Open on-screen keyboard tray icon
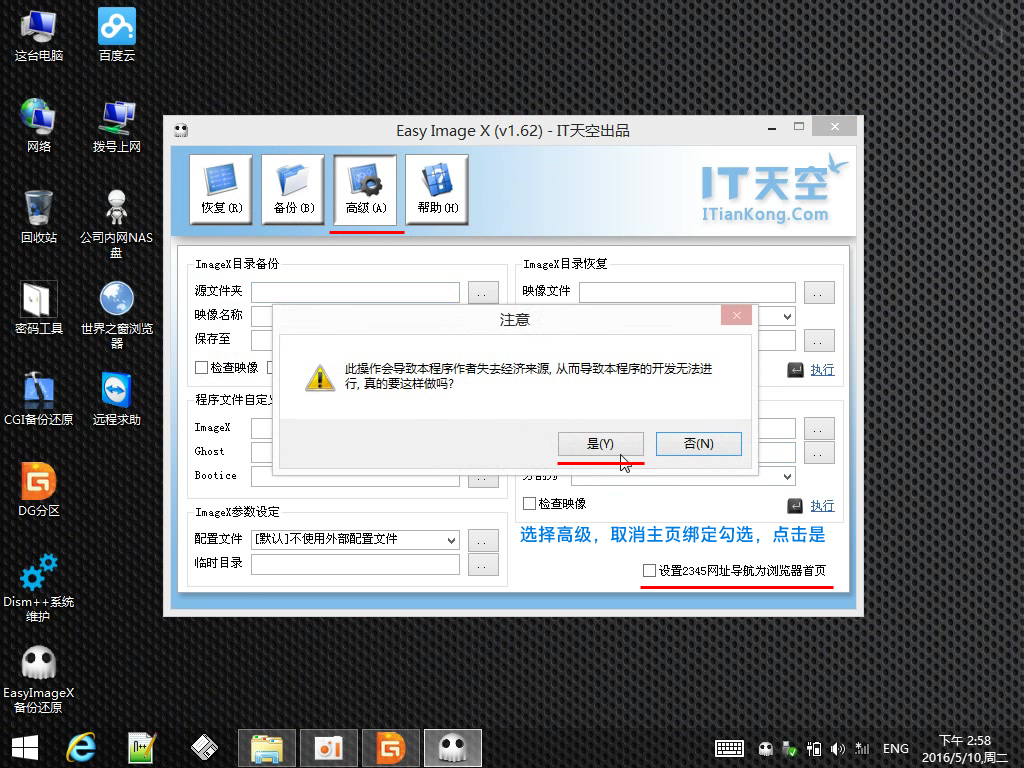 tap(729, 748)
